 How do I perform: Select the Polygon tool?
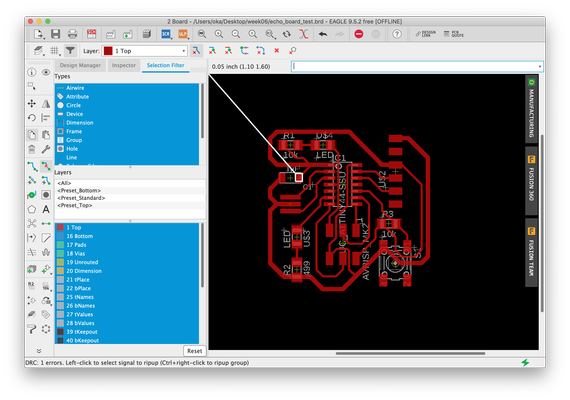point(32,209)
